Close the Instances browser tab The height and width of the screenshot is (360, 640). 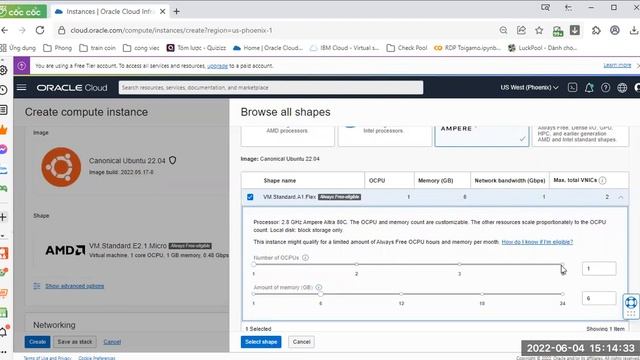point(162,11)
